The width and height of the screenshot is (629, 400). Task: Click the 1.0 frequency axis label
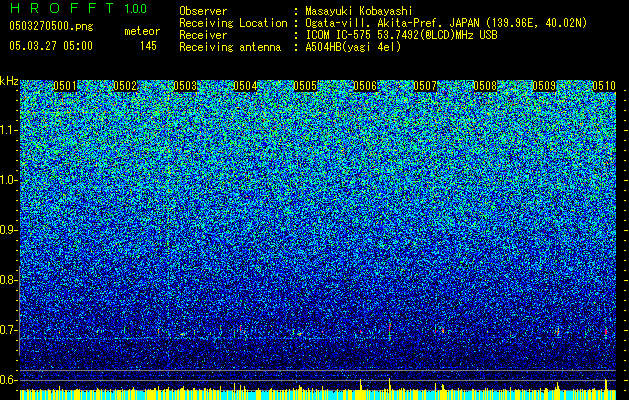[9, 180]
